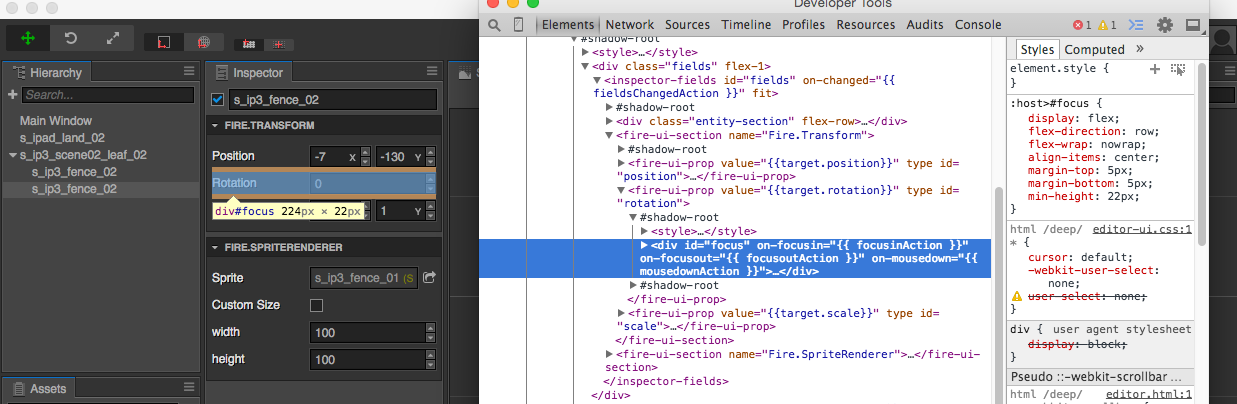The image size is (1237, 404).
Task: Open the Console tab
Action: coord(978,25)
